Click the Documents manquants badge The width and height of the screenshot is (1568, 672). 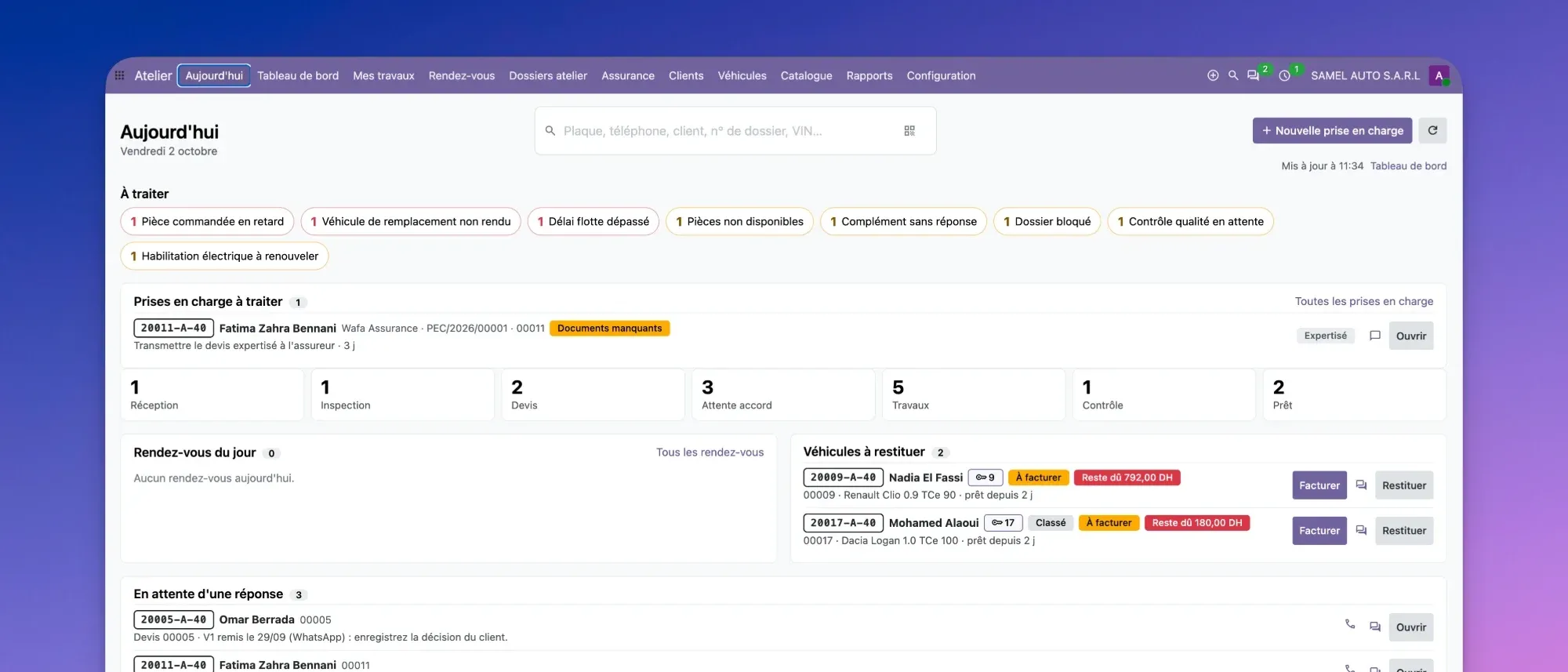[610, 329]
